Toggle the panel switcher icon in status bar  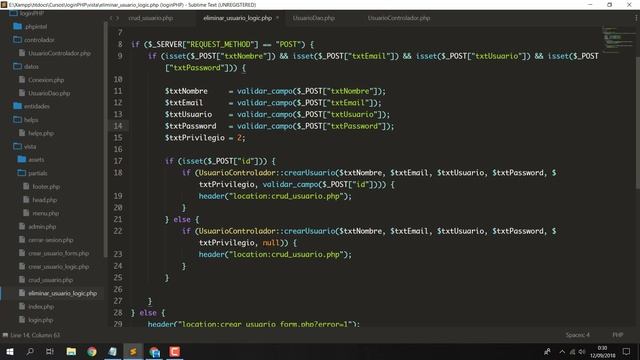pos(5,336)
